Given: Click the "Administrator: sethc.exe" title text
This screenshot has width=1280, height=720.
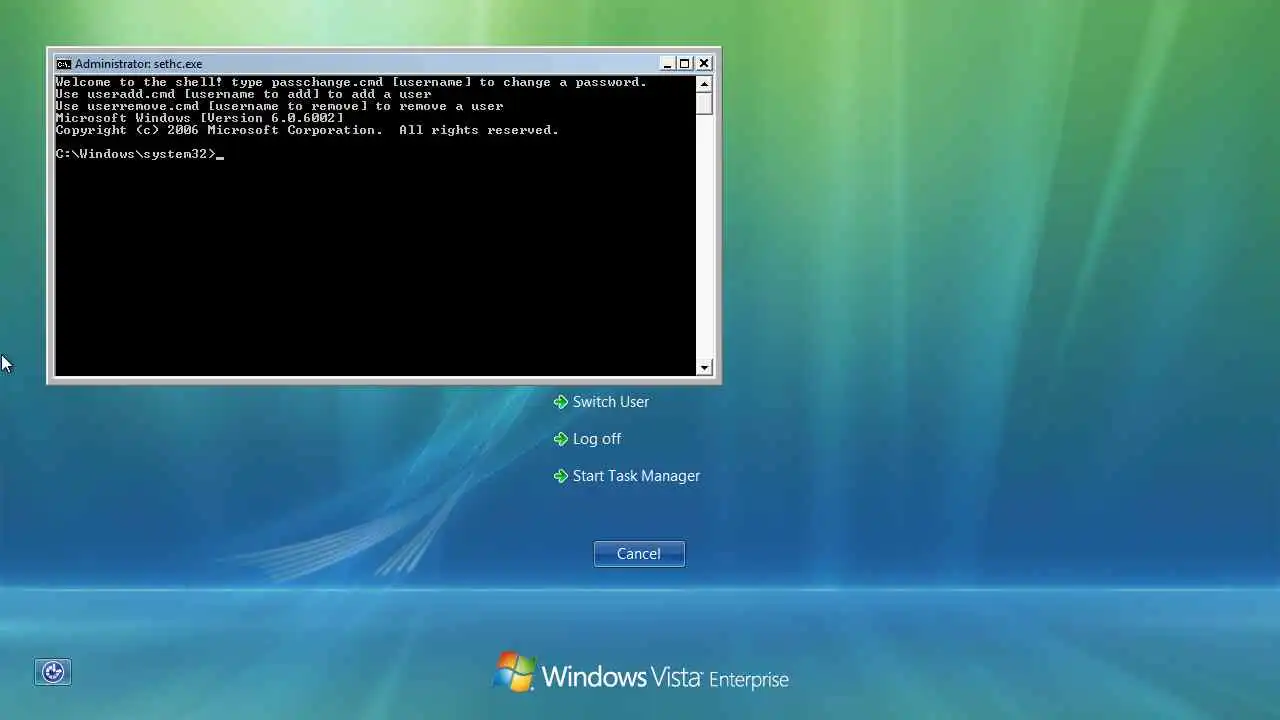Looking at the screenshot, I should pyautogui.click(x=138, y=64).
